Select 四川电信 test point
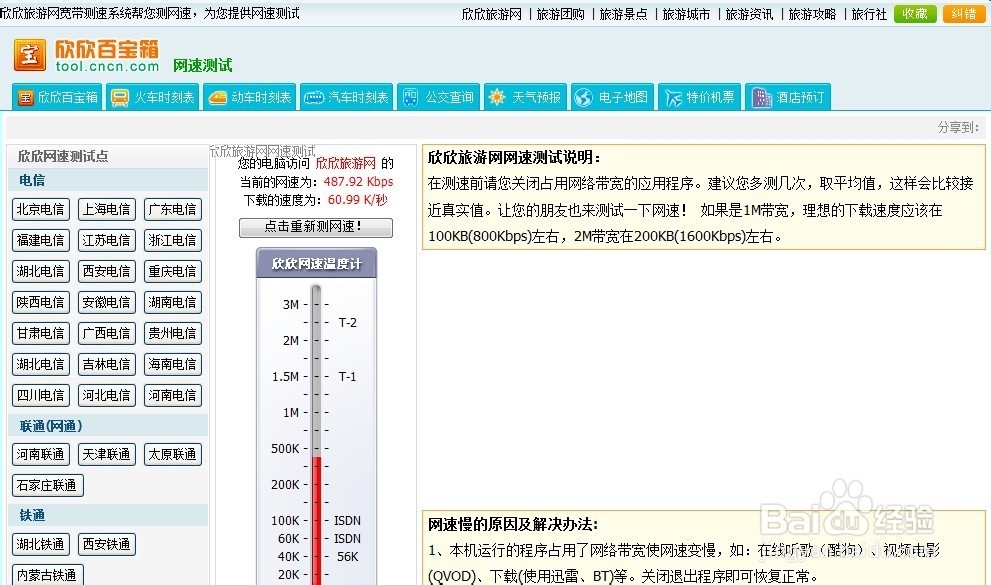The height and width of the screenshot is (585, 991). (x=40, y=395)
